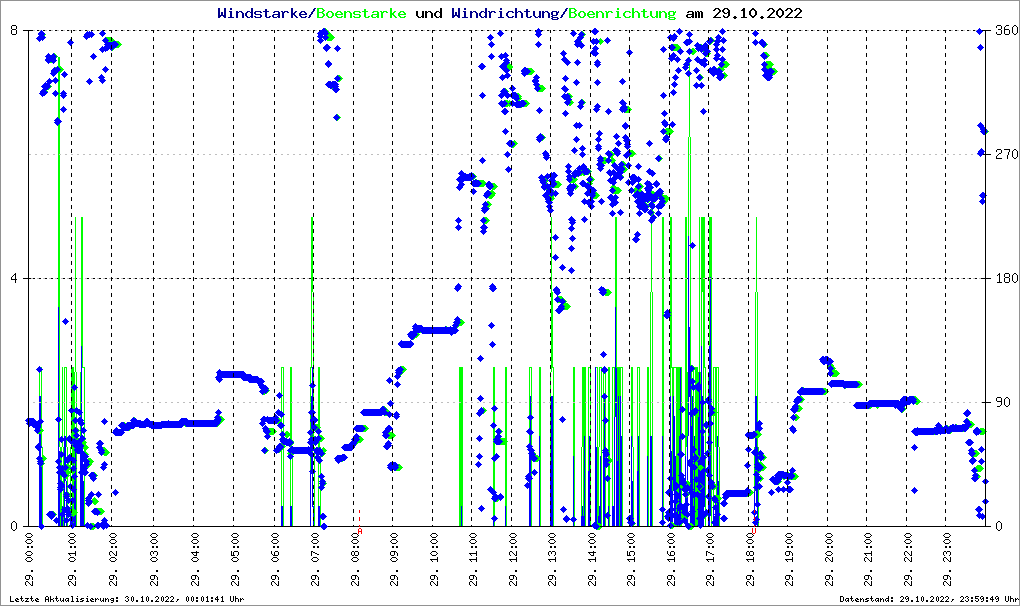Click the x-axis label '29. 03:00'
The height and width of the screenshot is (606, 1020).
coord(154,559)
